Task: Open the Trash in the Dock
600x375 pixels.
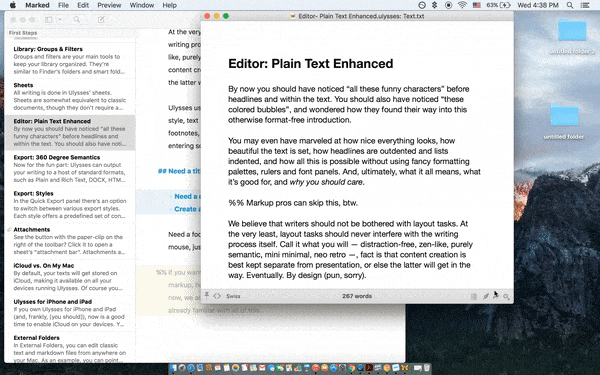Action: pos(427,368)
